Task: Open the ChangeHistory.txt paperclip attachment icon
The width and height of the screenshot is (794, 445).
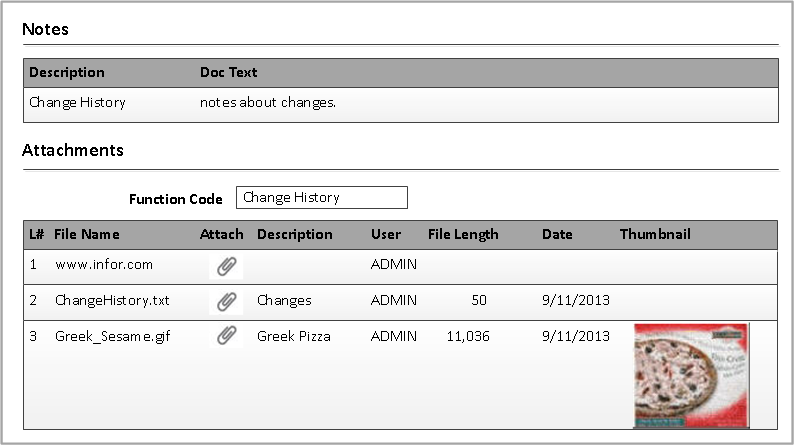Action: tap(227, 301)
